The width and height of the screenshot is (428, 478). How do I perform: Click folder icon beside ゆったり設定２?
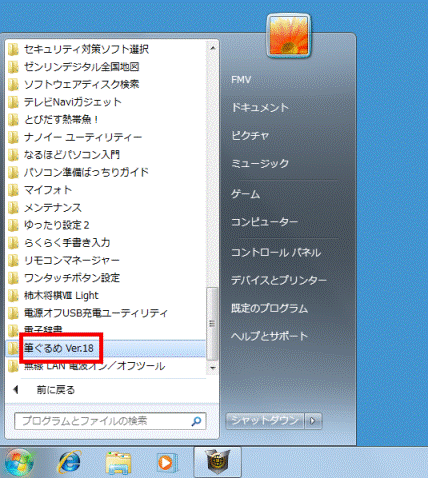(x=13, y=225)
